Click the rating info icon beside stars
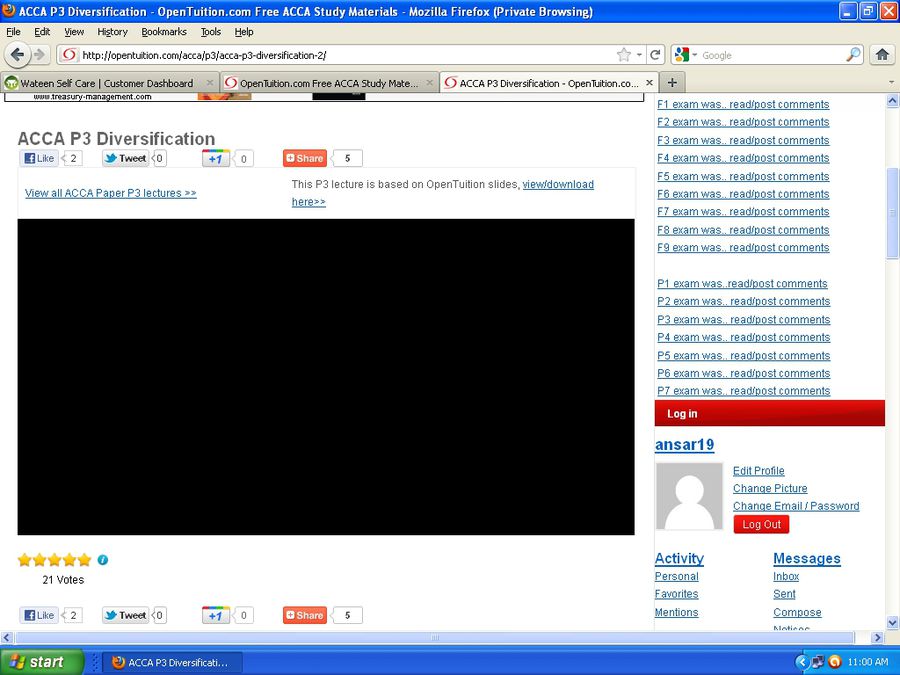Screen dimensions: 900x675 [x=103, y=560]
